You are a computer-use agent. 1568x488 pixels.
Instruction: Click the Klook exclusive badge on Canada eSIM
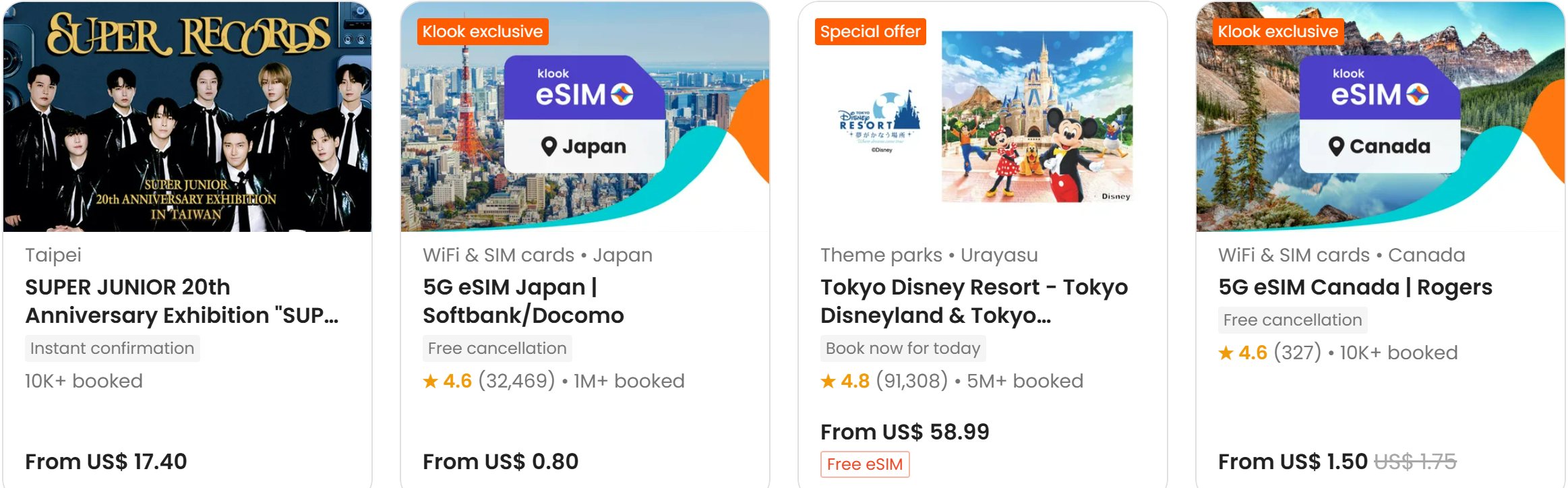tap(1278, 32)
